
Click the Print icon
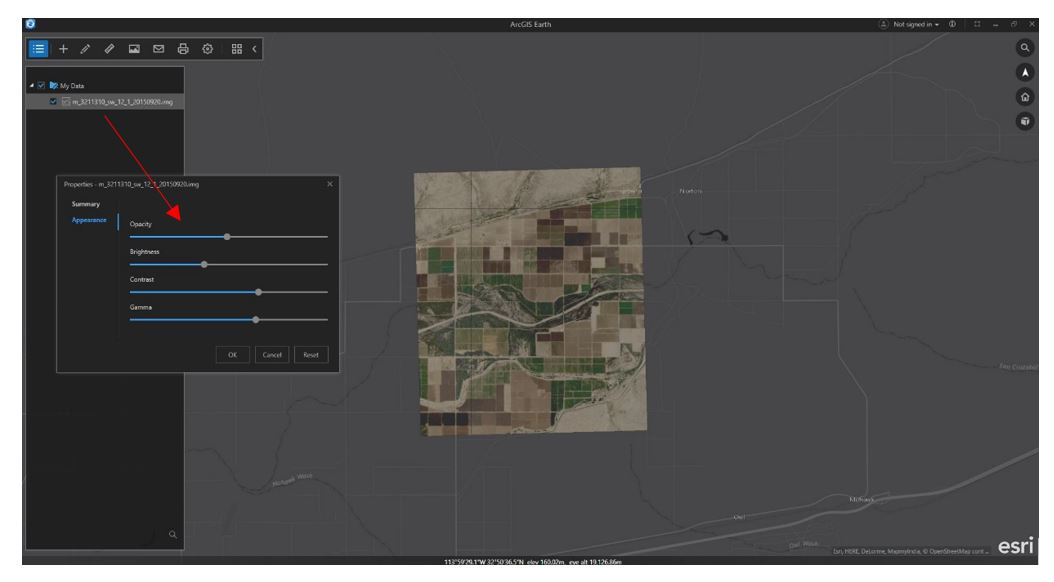[x=183, y=49]
